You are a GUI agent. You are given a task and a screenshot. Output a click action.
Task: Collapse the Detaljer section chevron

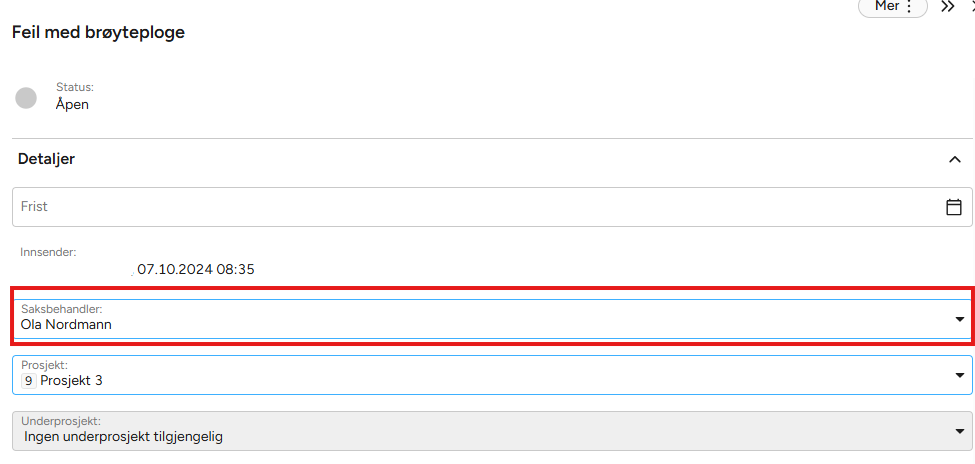(954, 159)
